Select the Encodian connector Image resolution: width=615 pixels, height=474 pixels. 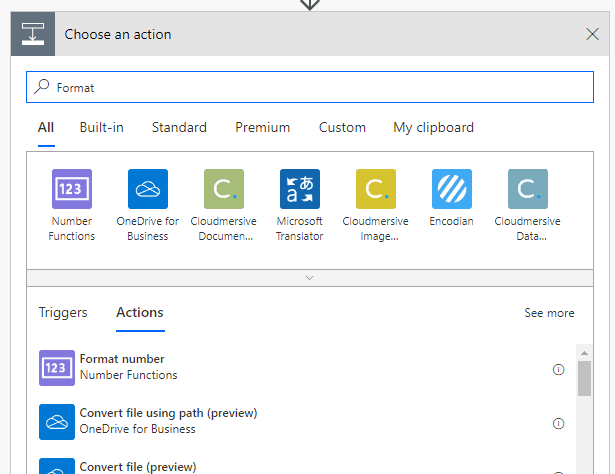coord(452,189)
